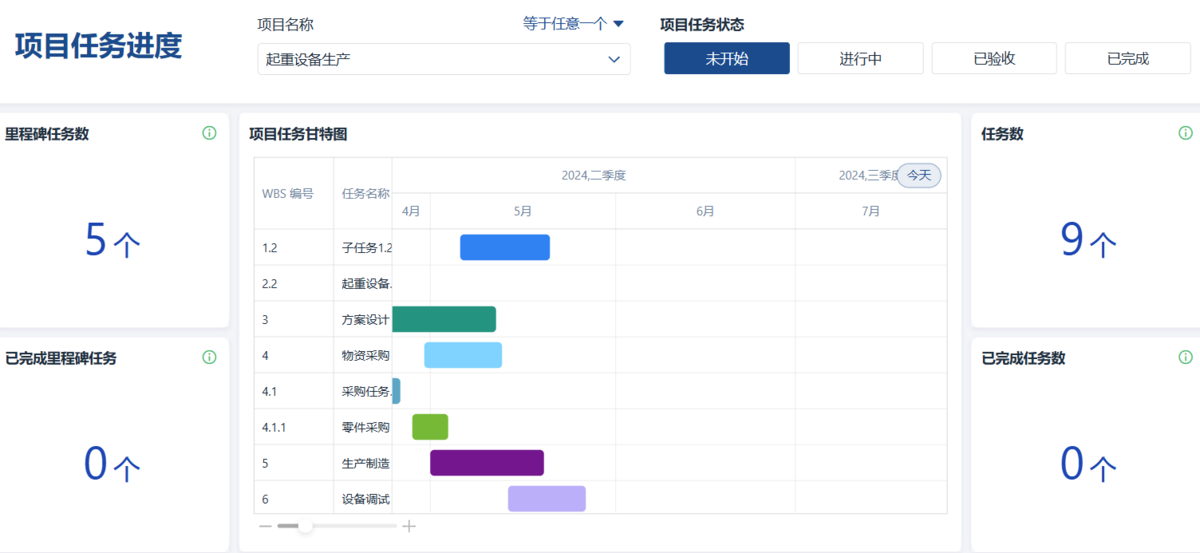This screenshot has height=553, width=1200.
Task: Select the purple 生产制造 Gantt bar
Action: pyautogui.click(x=487, y=463)
